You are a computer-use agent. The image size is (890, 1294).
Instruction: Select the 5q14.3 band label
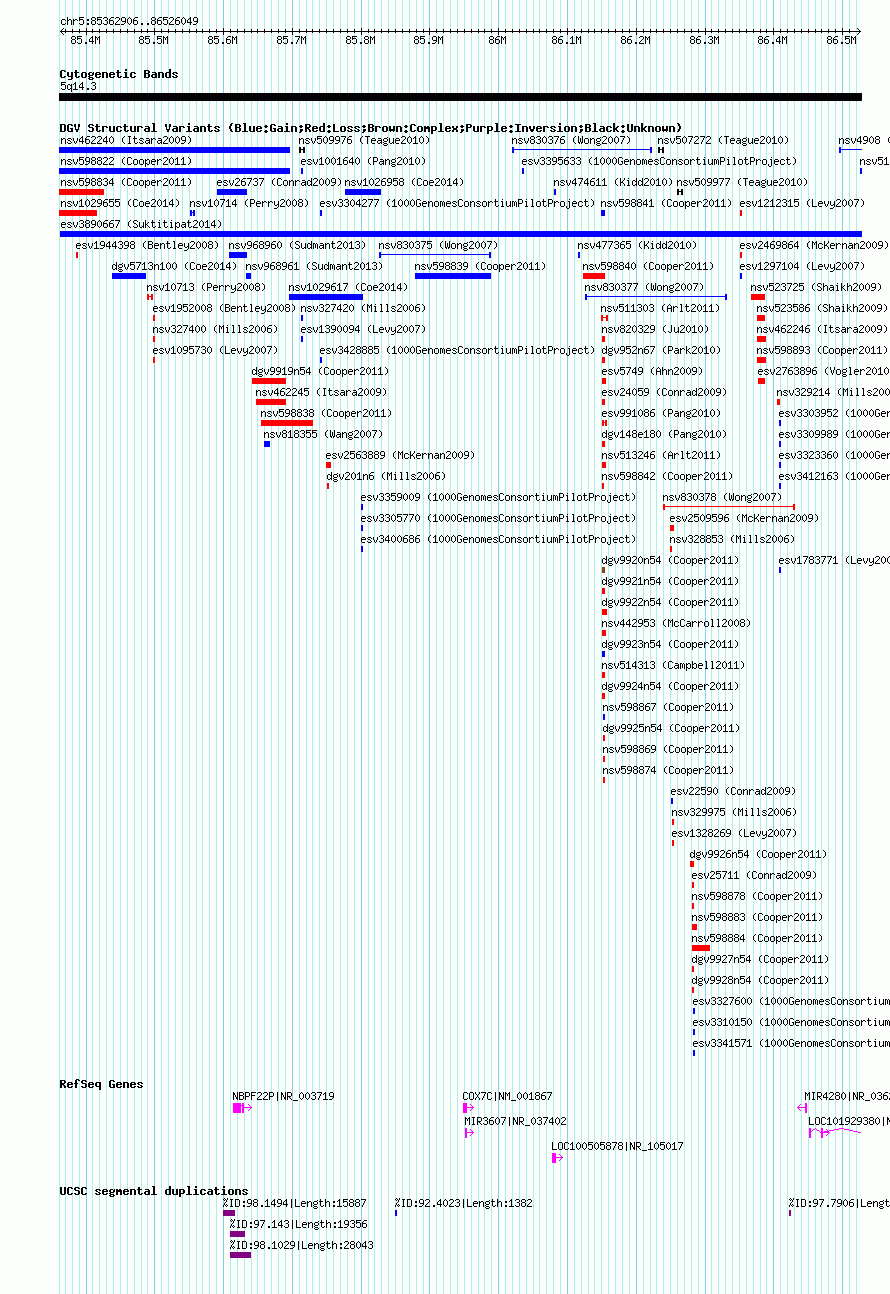[78, 86]
